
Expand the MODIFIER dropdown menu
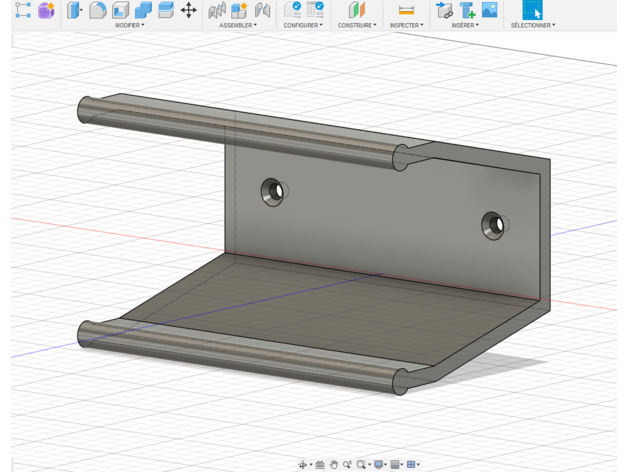point(130,26)
